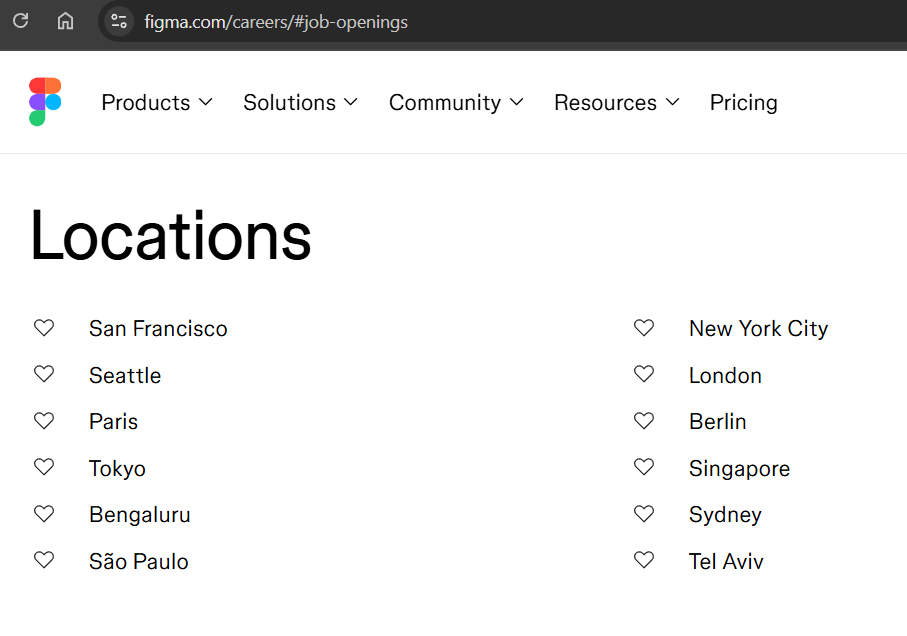Viewport: 907px width, 636px height.
Task: Toggle the heart for São Paulo
Action: pyautogui.click(x=44, y=561)
